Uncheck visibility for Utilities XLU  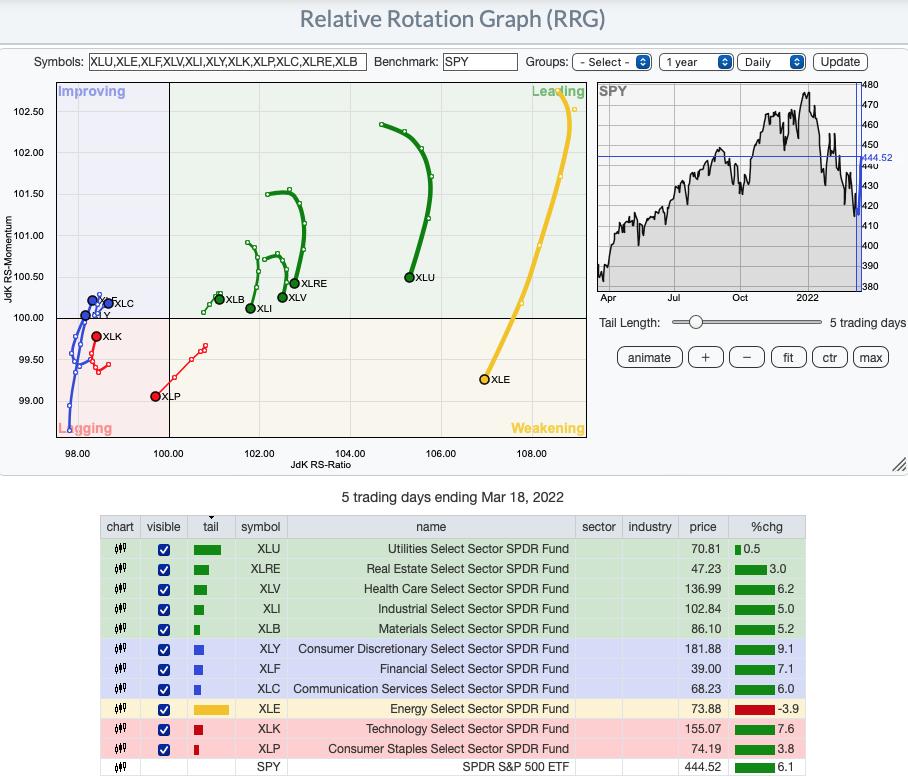(x=164, y=549)
